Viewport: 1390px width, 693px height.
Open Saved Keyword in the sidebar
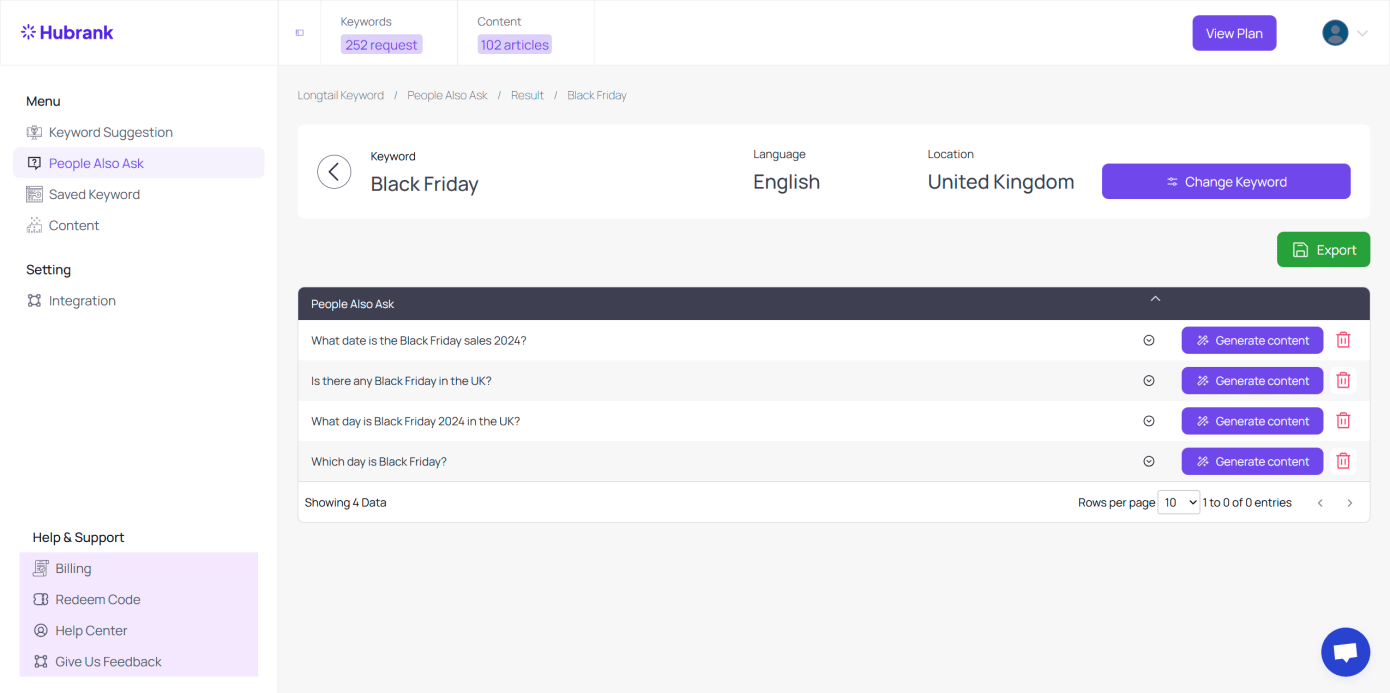point(94,195)
